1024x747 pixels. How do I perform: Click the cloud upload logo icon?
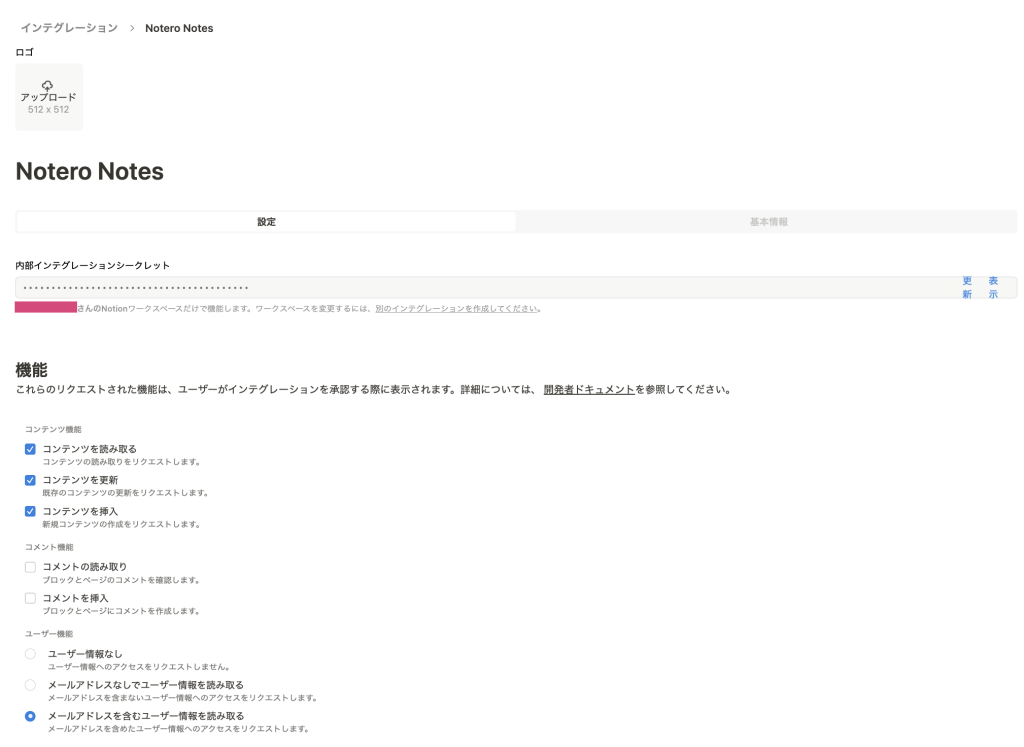tap(48, 86)
